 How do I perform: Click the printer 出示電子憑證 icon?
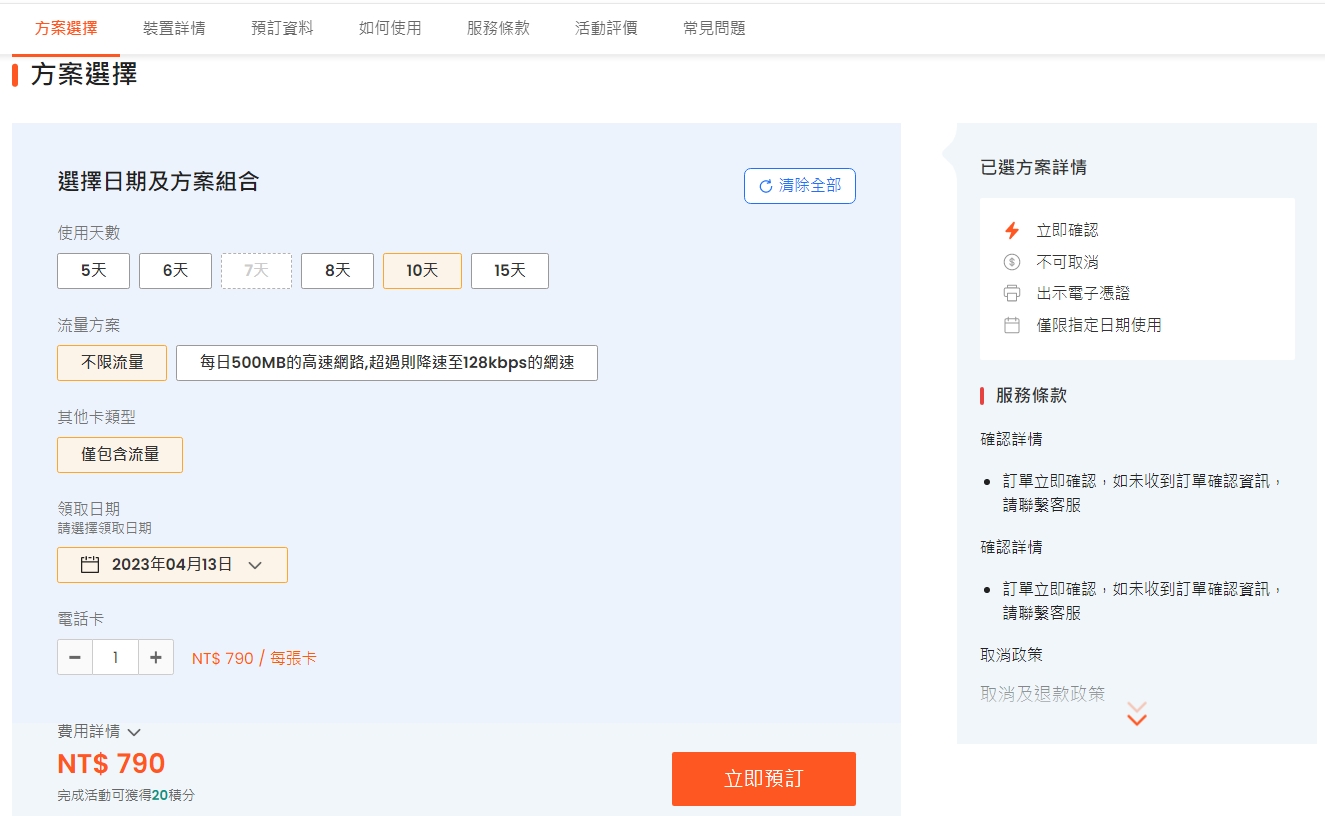[1012, 294]
